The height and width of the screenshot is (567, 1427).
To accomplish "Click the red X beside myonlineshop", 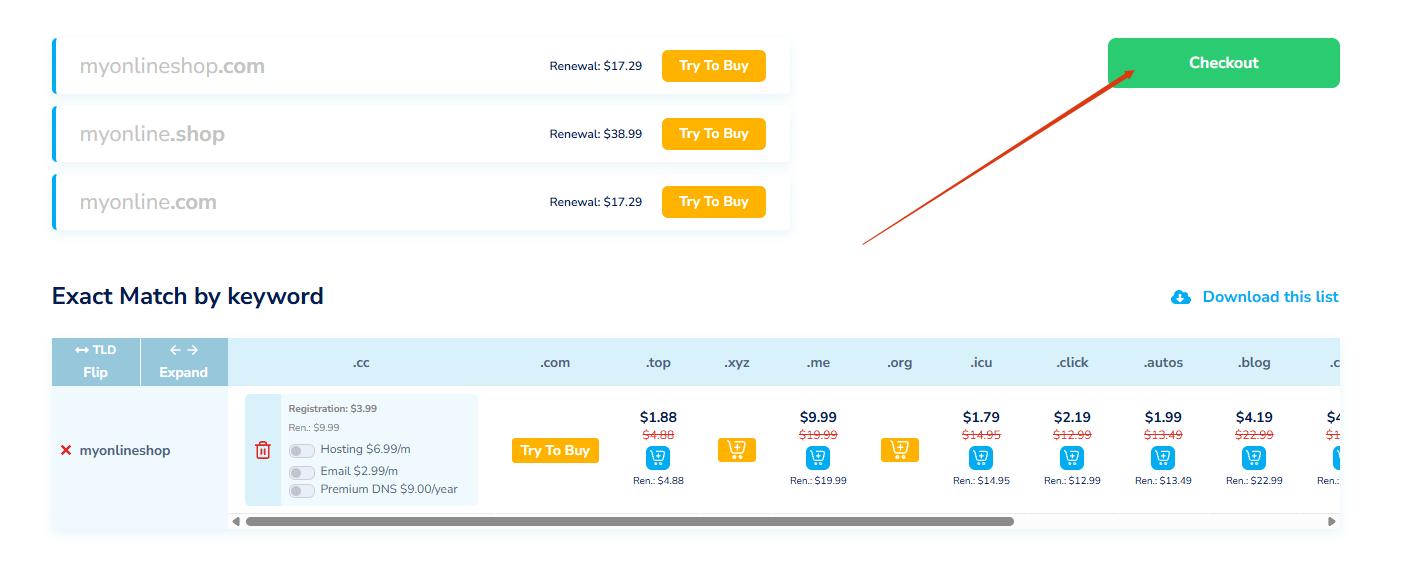I will [66, 451].
